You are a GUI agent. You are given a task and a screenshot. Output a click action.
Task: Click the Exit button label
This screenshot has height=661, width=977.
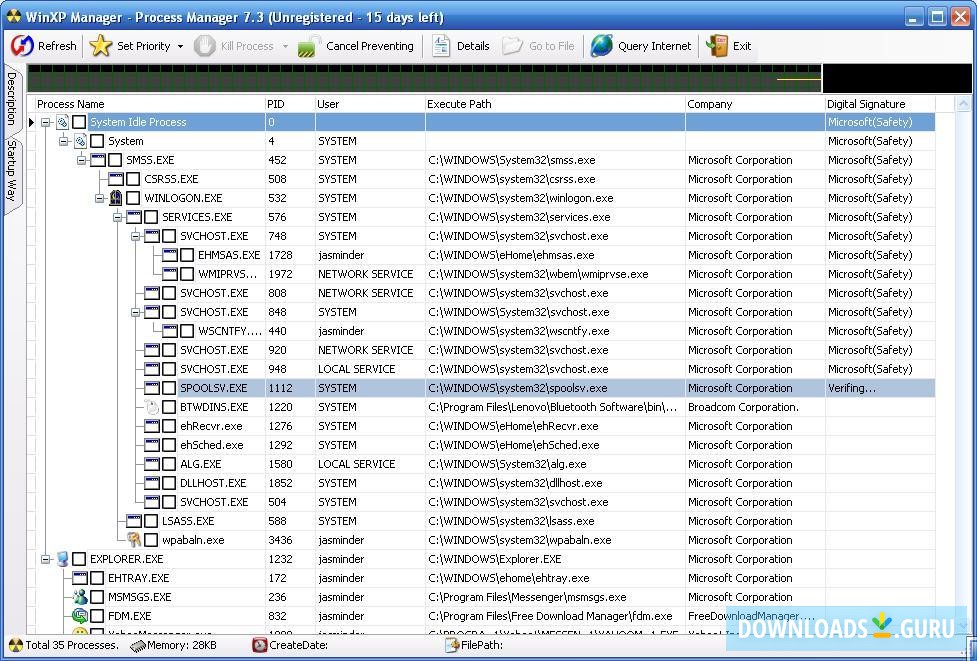point(741,46)
